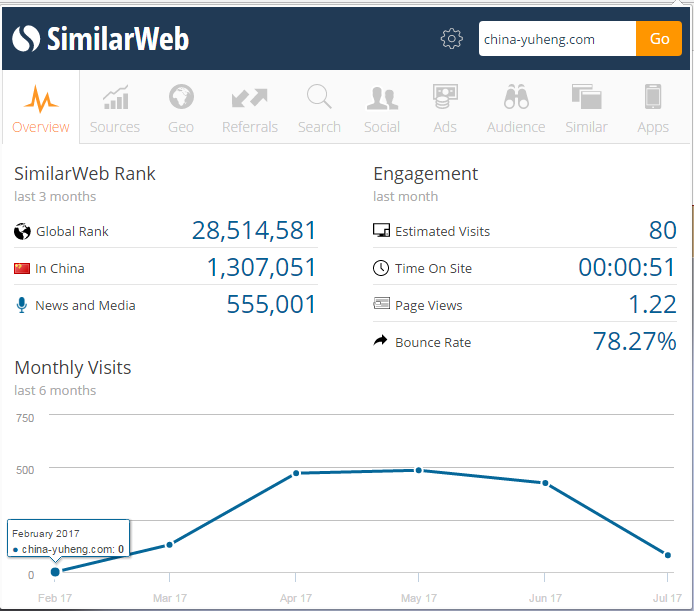This screenshot has width=694, height=611.
Task: Click the Global Rank value 28,514,581
Action: coord(254,231)
